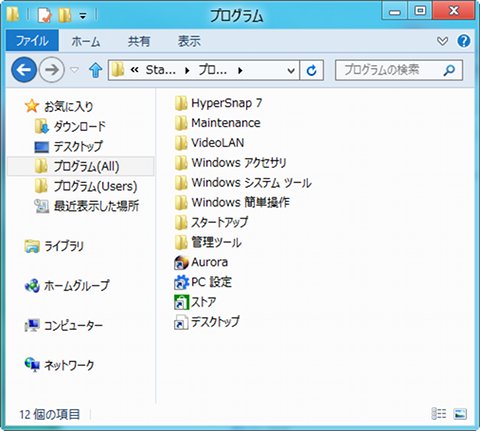Viewport: 480px width, 431px height.
Task: Select the PC 設定 gear shortcut icon
Action: 181,282
